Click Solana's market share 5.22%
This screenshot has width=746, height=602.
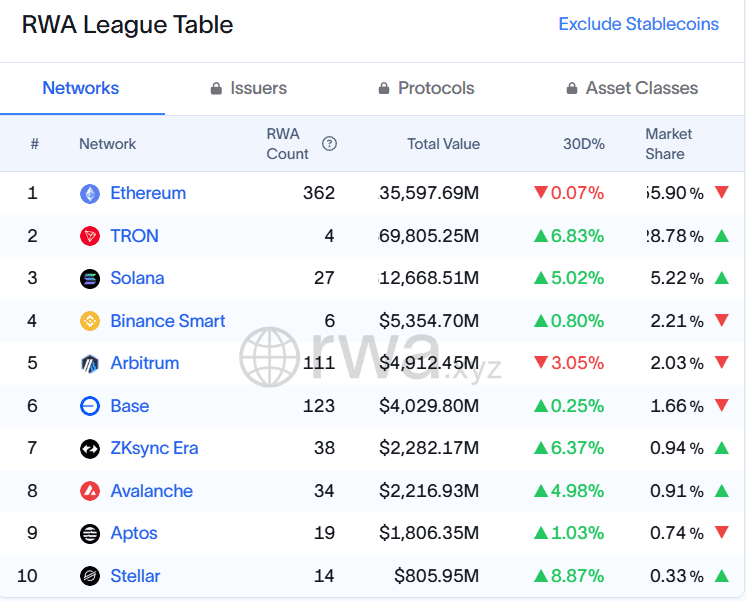(677, 278)
